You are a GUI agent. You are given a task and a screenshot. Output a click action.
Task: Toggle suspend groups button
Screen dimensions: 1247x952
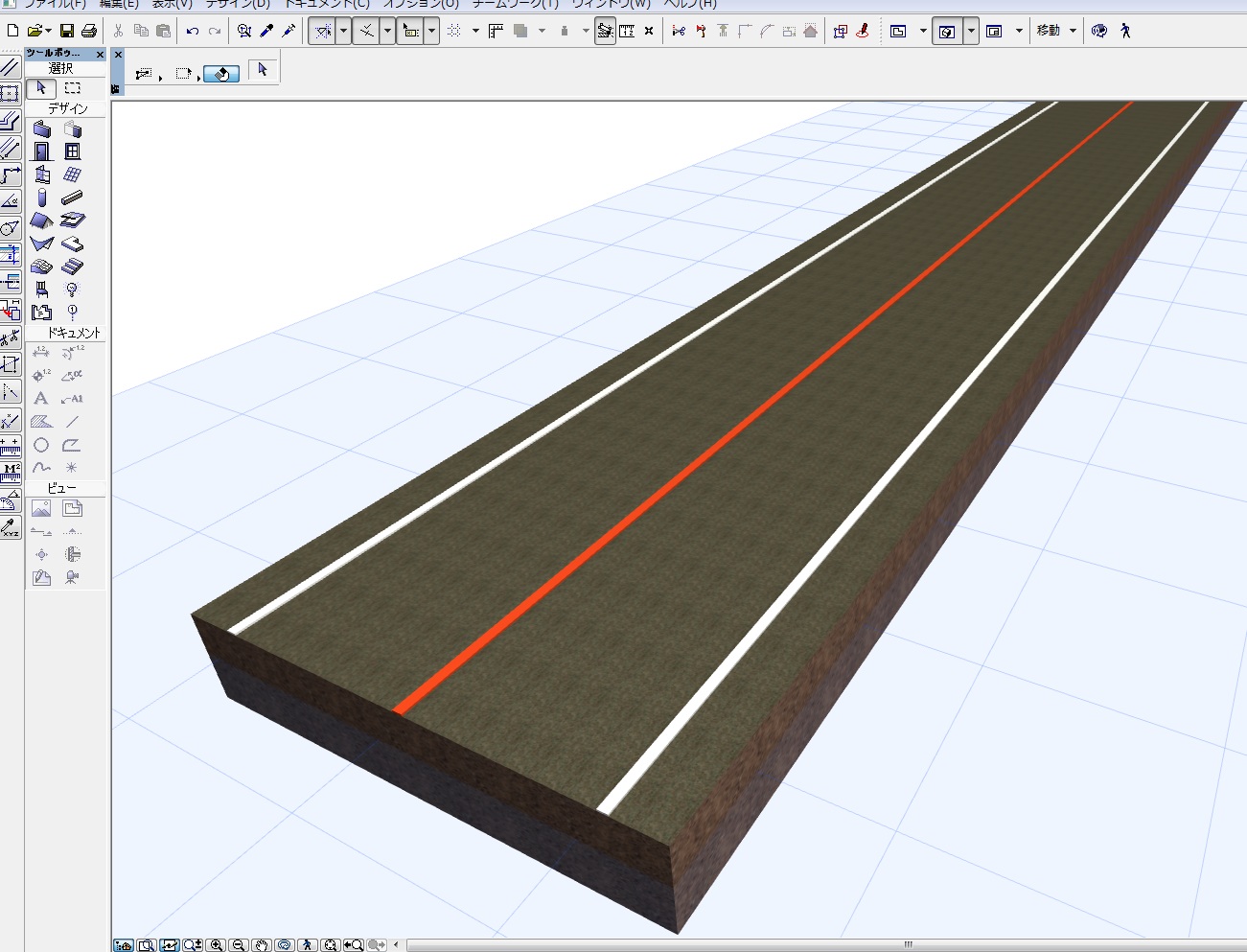pyautogui.click(x=605, y=32)
